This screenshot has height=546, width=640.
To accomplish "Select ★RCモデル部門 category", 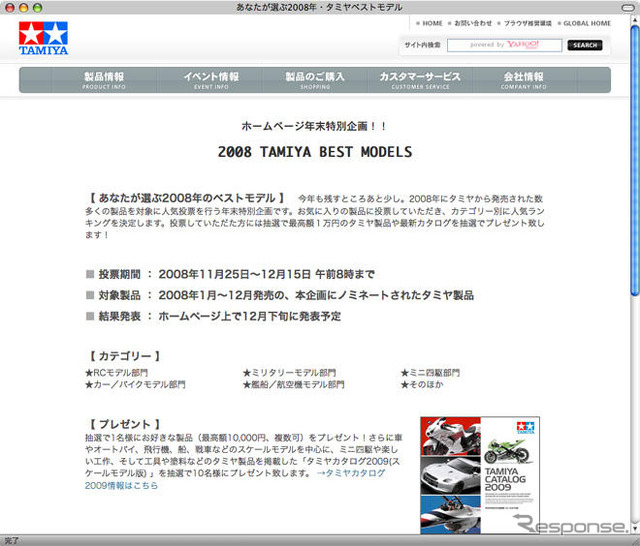I will pos(116,373).
